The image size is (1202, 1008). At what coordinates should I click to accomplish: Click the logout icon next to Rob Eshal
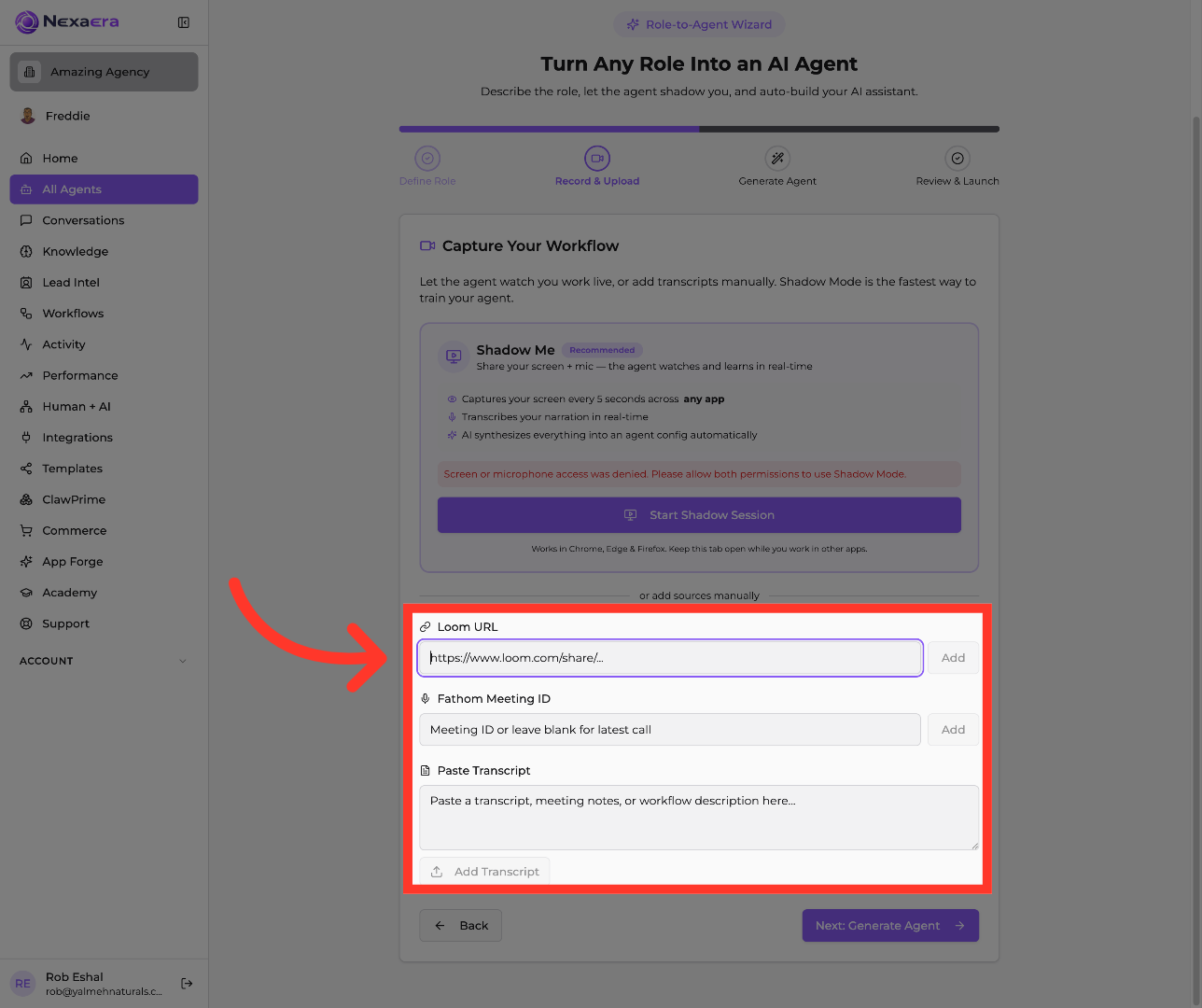click(x=187, y=983)
